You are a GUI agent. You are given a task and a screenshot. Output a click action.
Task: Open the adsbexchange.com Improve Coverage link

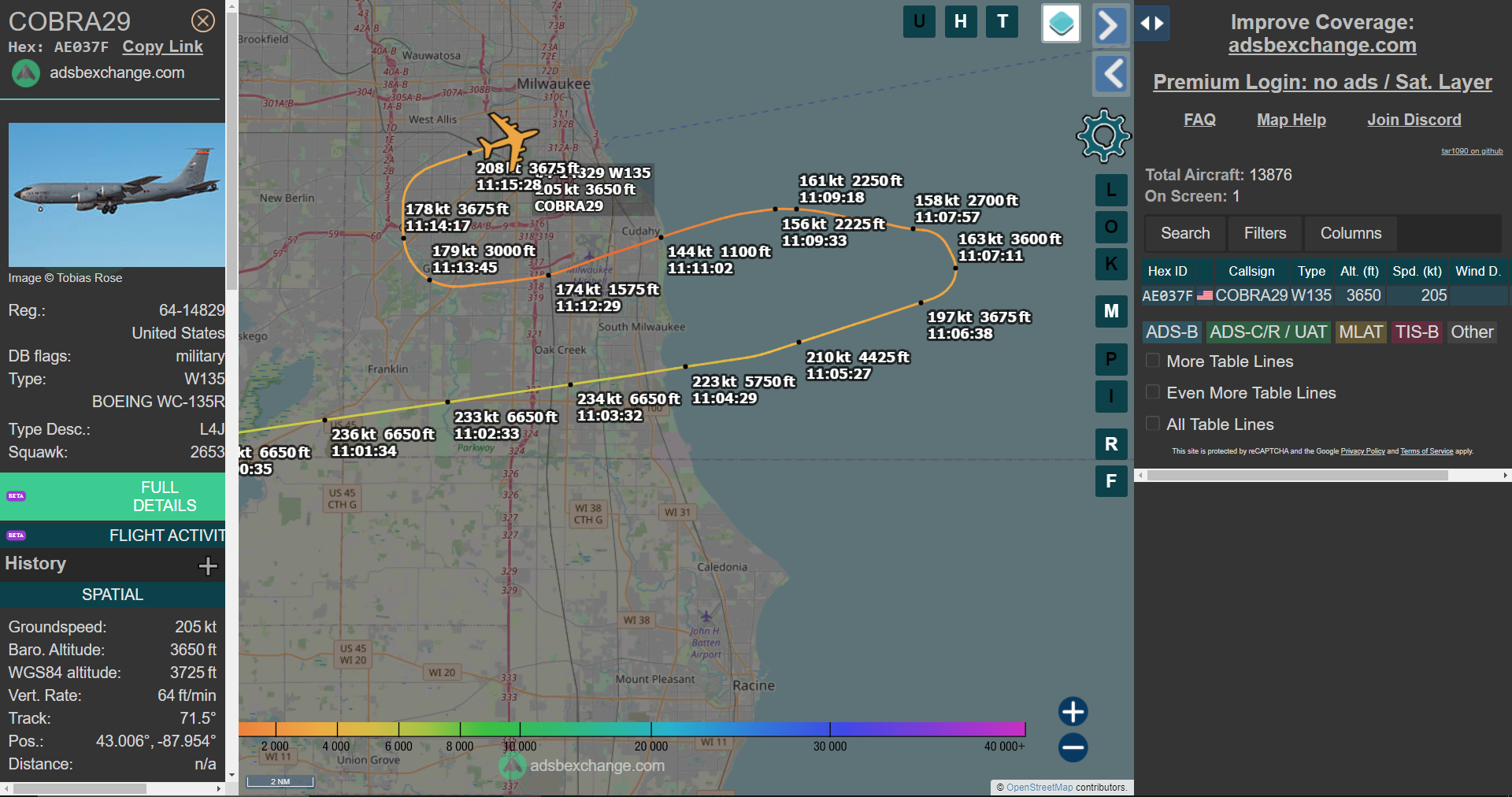tap(1322, 46)
